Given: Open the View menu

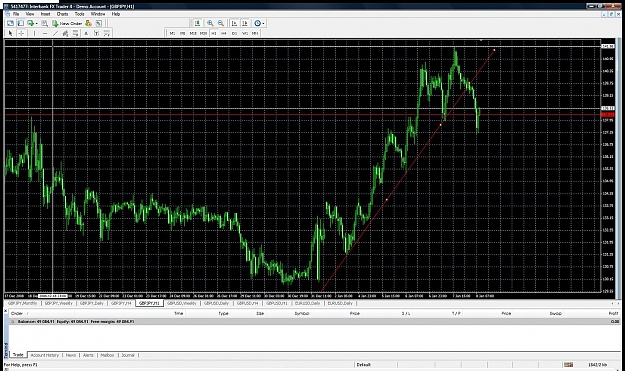Looking at the screenshot, I should (x=30, y=14).
